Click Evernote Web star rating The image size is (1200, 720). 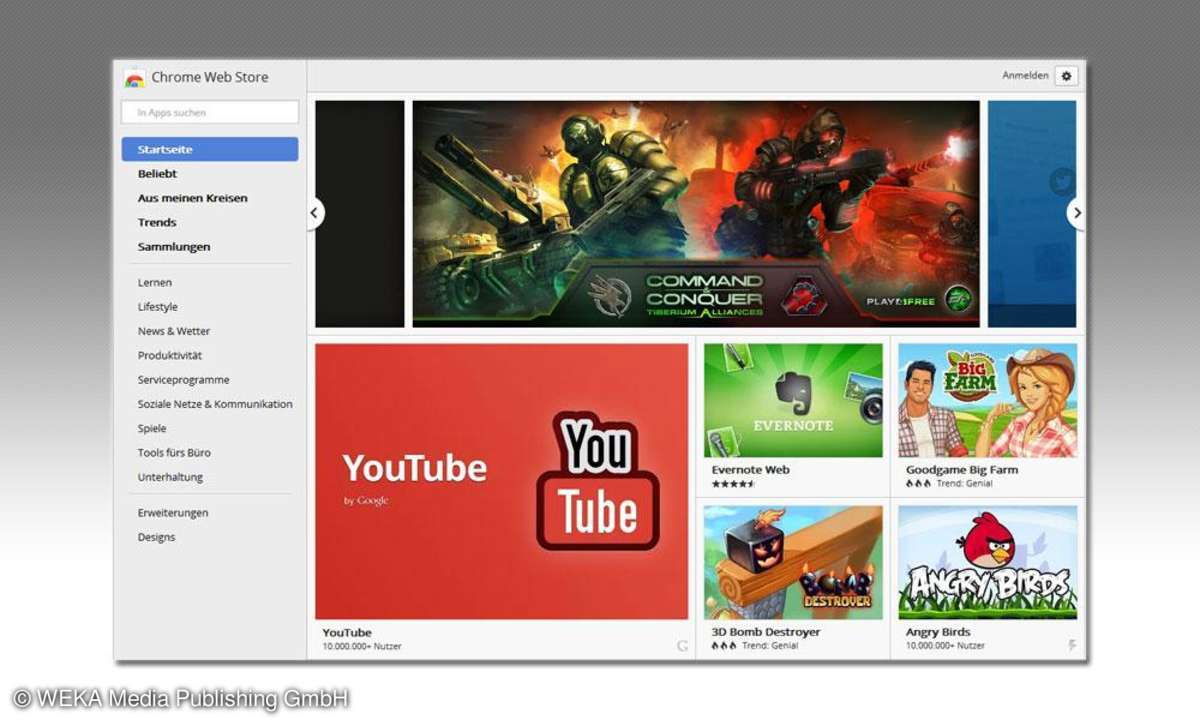coord(733,484)
